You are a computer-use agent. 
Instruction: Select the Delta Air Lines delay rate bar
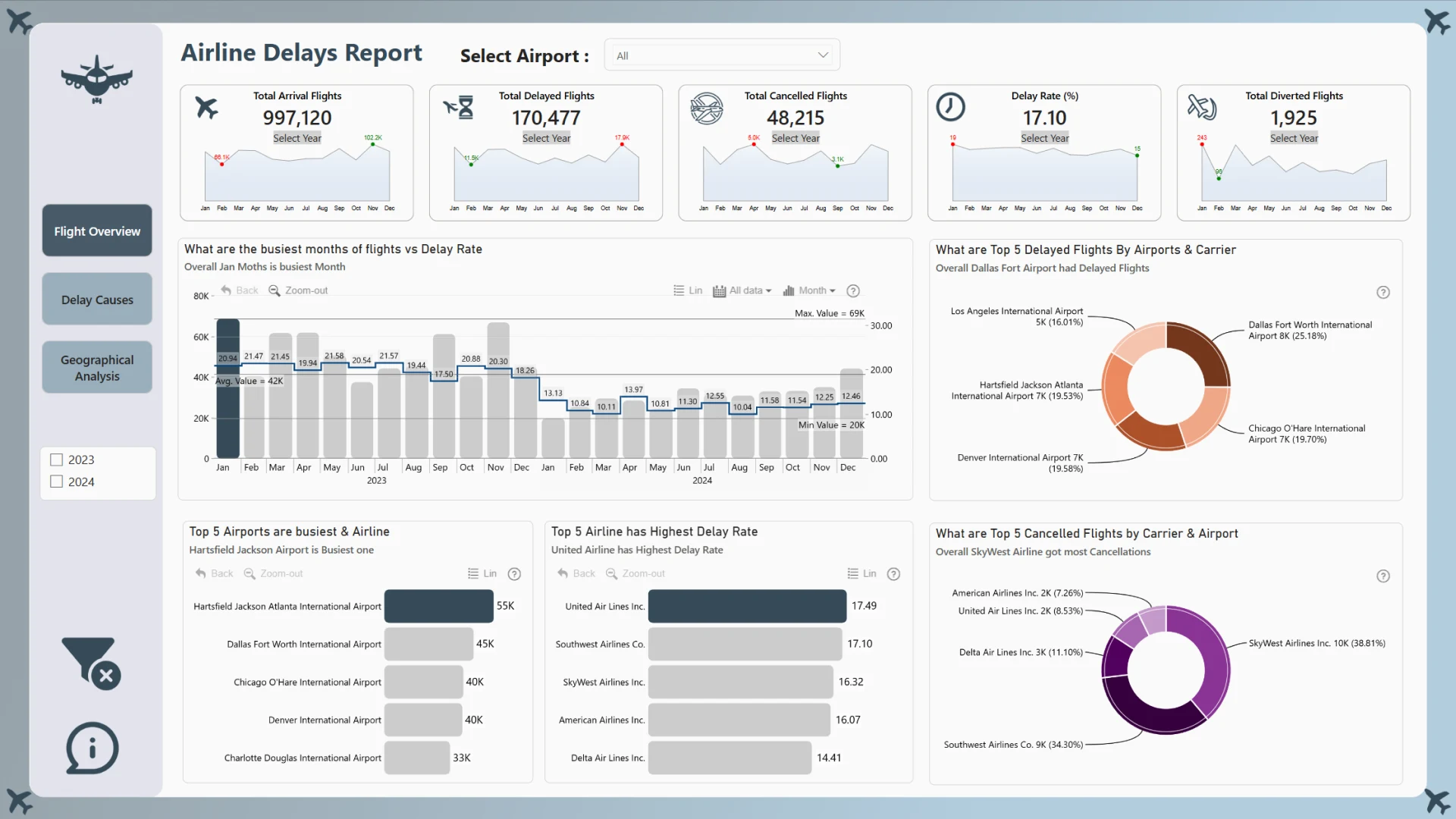click(x=730, y=758)
